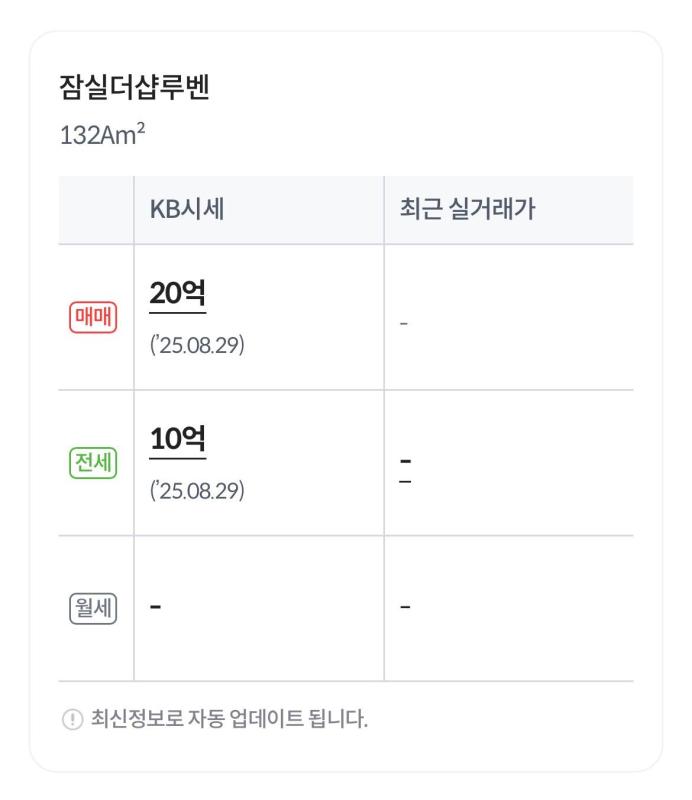Click the superscript 2 after 132Am
This screenshot has height=800, width=692.
point(141,128)
